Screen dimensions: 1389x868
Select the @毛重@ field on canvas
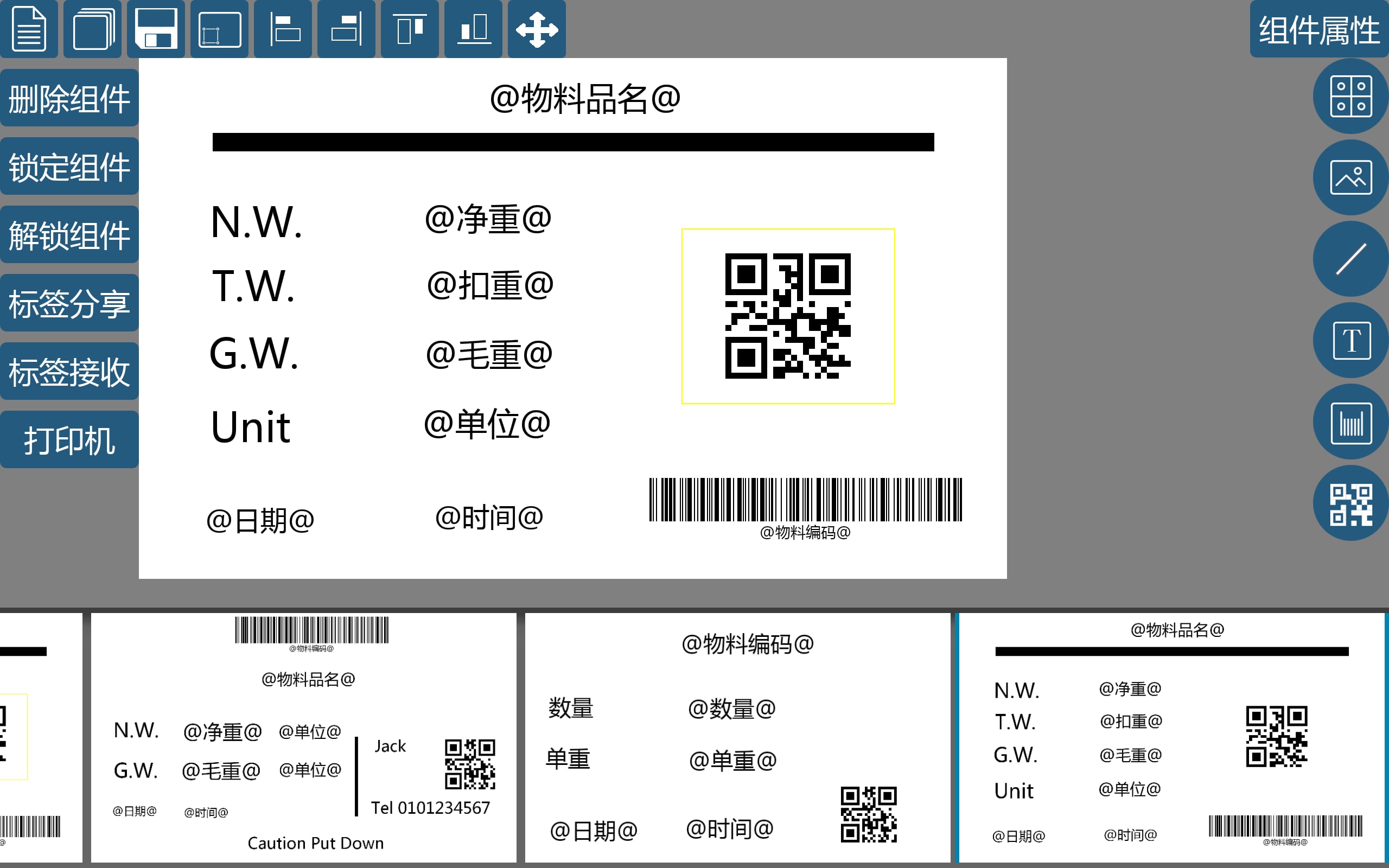click(x=489, y=354)
